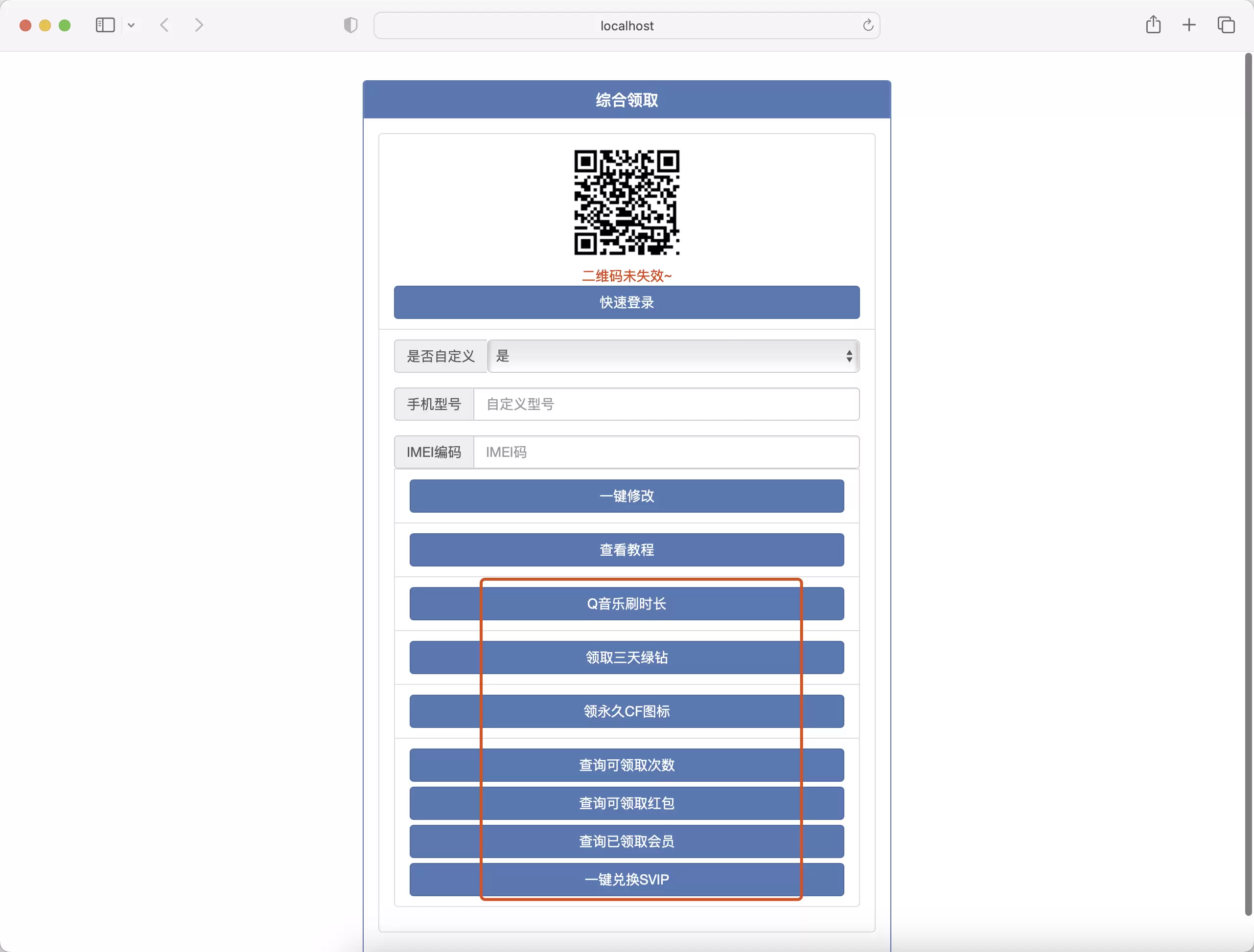1254x952 pixels.
Task: Click the 领取三天绿钻 button
Action: click(627, 657)
